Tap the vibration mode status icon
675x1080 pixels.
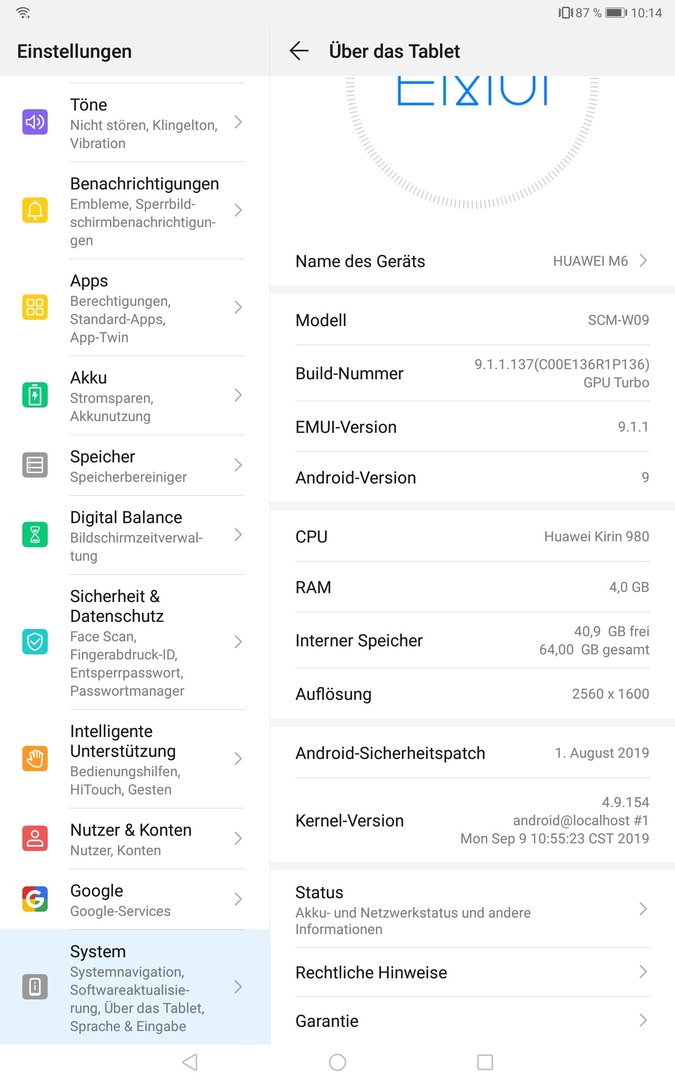pyautogui.click(x=565, y=12)
